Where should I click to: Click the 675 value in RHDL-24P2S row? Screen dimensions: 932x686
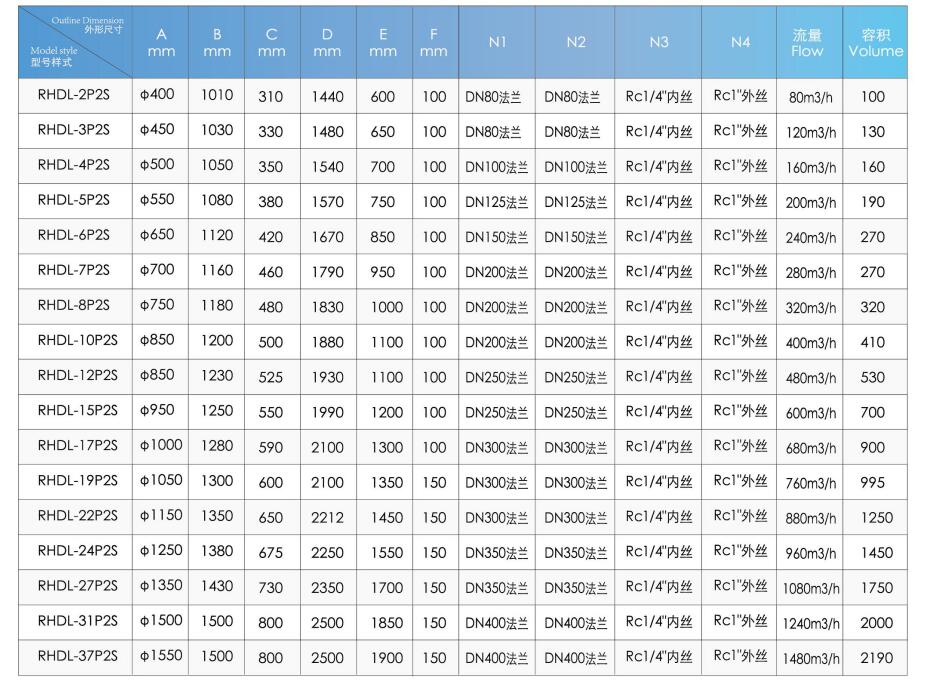[x=270, y=552]
